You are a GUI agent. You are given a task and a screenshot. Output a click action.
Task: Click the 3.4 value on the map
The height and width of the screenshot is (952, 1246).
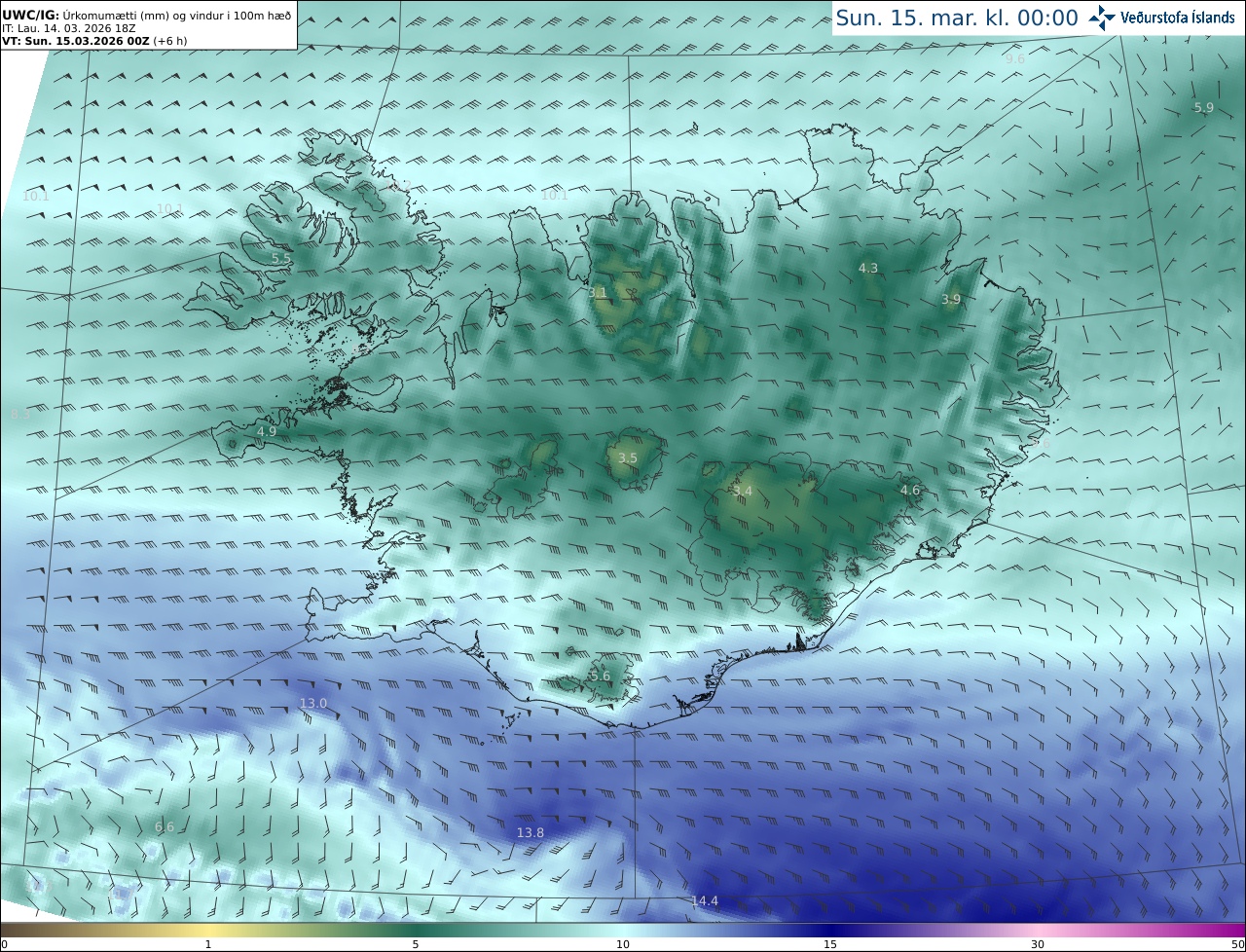(743, 491)
